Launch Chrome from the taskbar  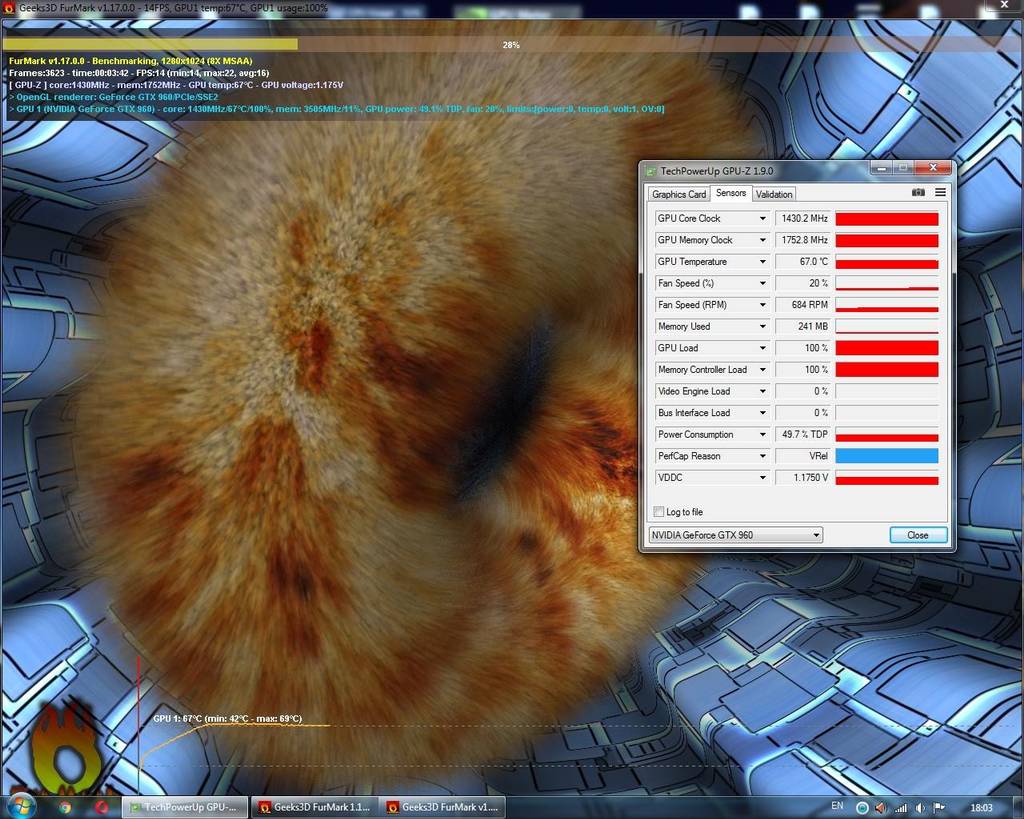tap(65, 807)
